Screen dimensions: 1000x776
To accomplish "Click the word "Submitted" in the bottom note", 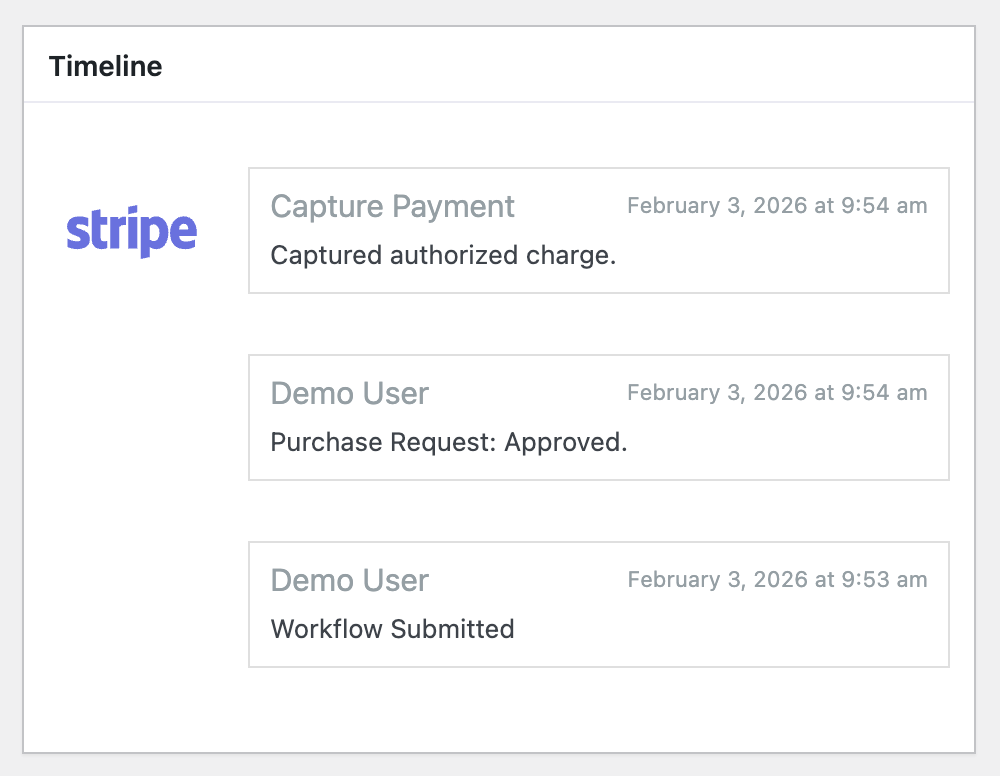I will (452, 629).
